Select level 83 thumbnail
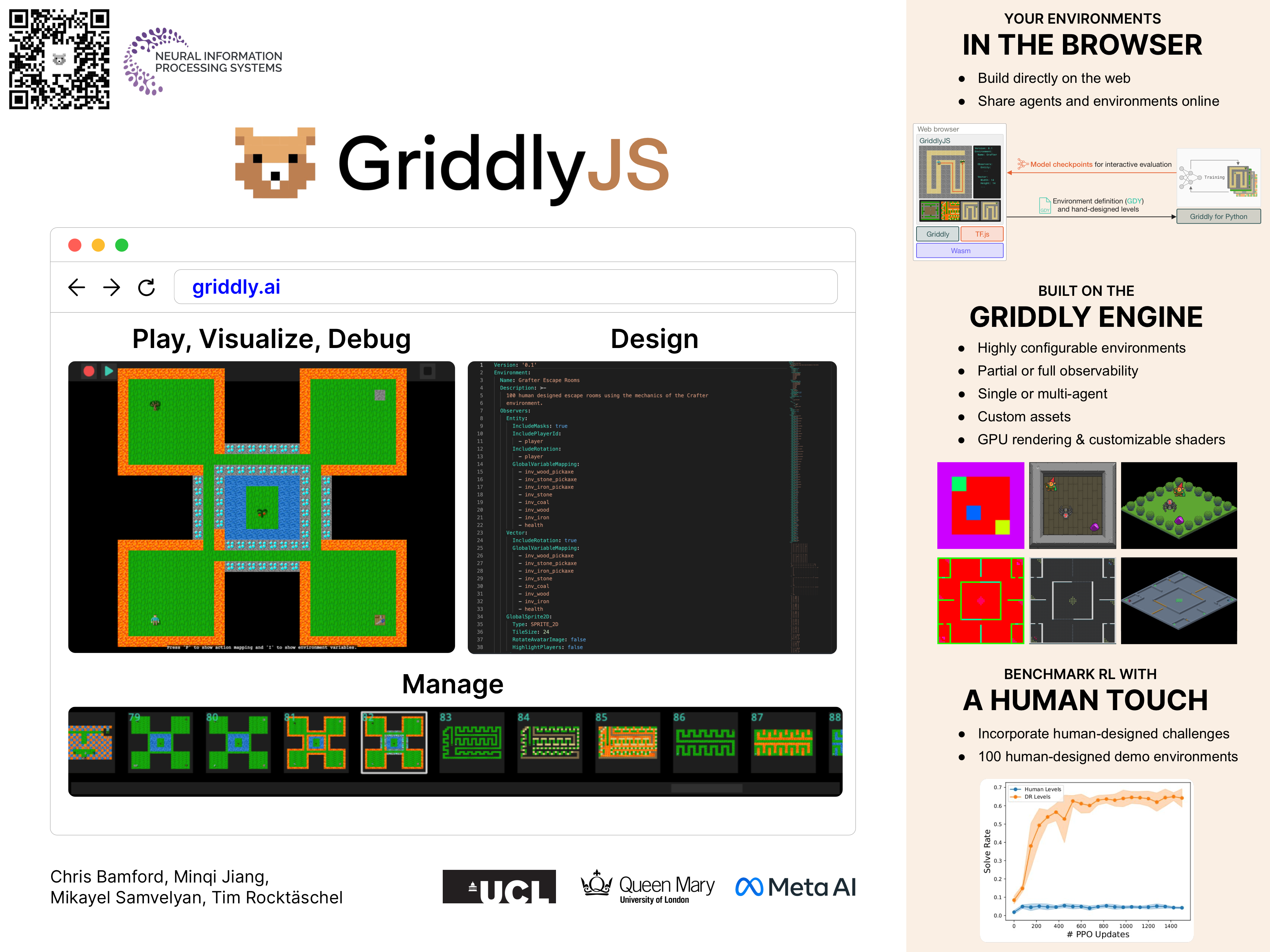Screen dimensions: 1270x952 471,743
